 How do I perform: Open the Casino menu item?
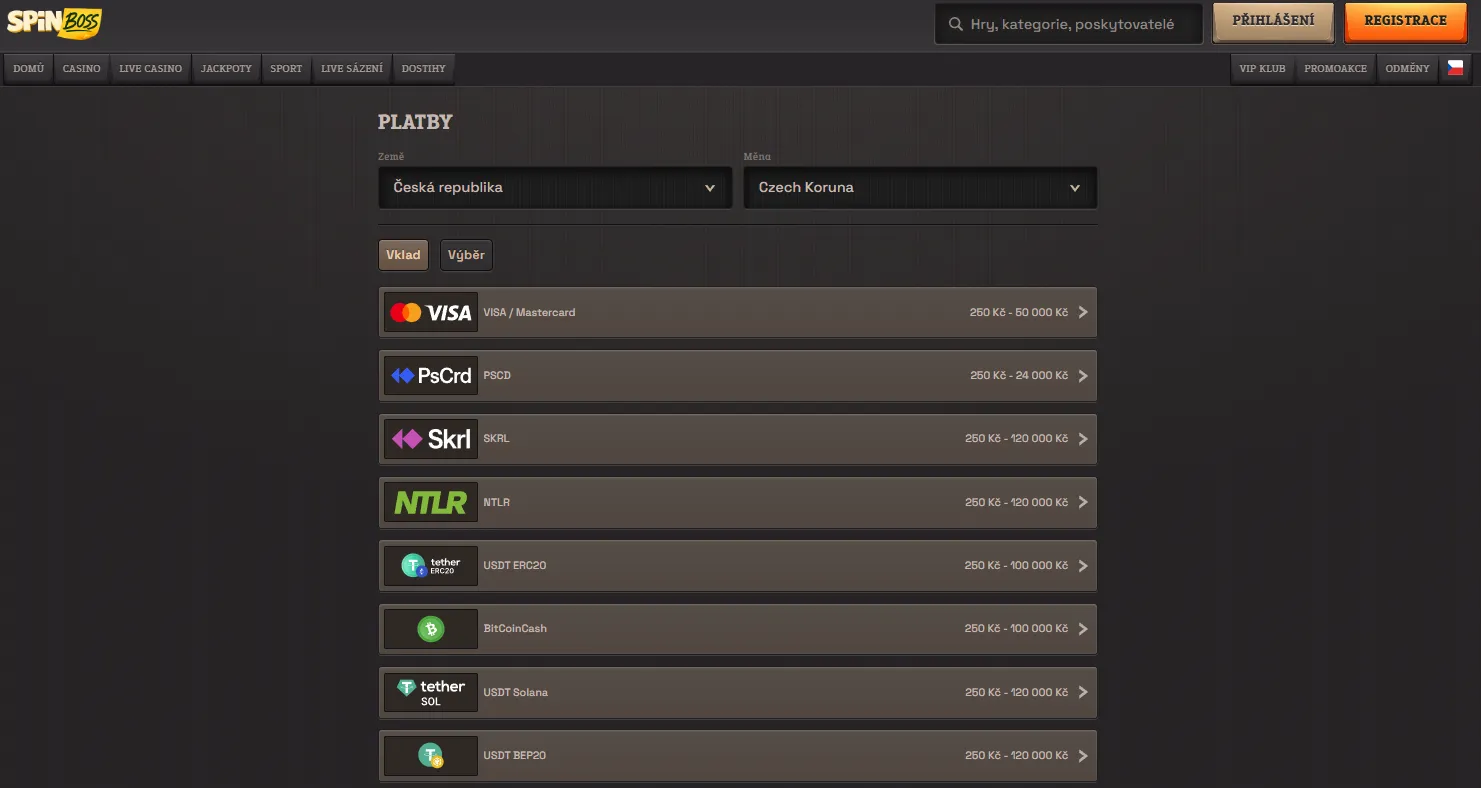(82, 69)
